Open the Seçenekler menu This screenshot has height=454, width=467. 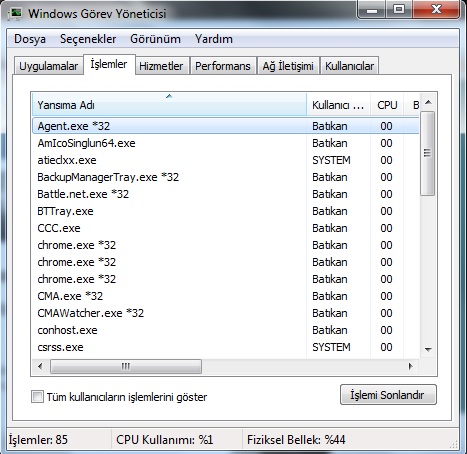coord(88,39)
